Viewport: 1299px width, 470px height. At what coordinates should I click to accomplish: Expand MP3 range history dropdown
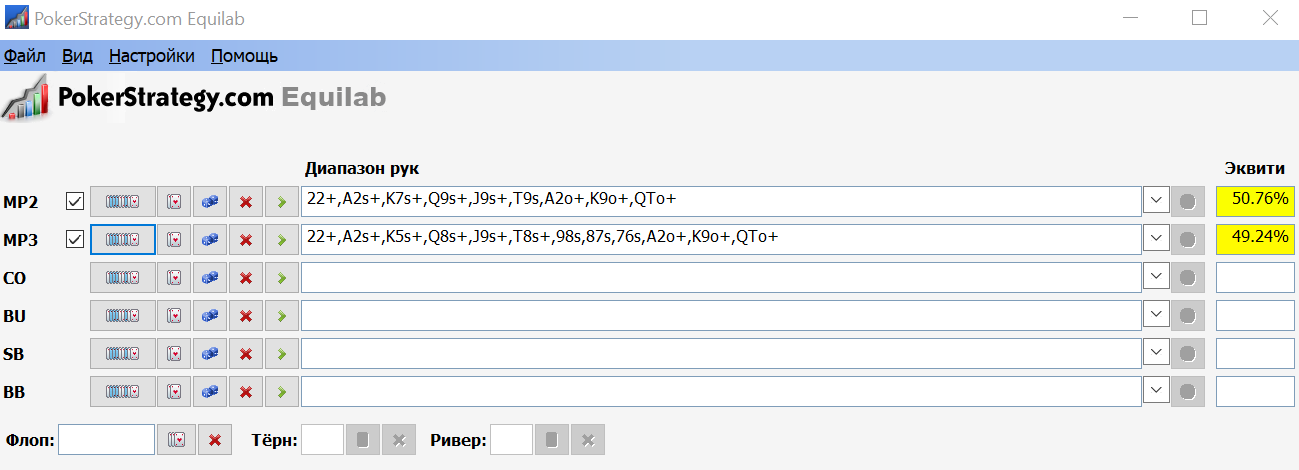(1156, 240)
